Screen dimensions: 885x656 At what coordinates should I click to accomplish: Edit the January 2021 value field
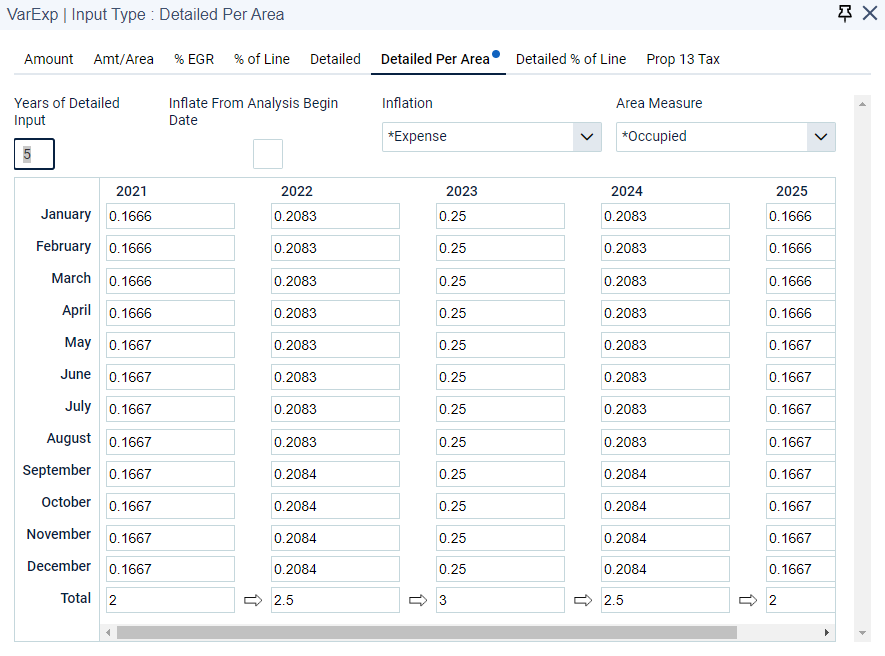170,216
